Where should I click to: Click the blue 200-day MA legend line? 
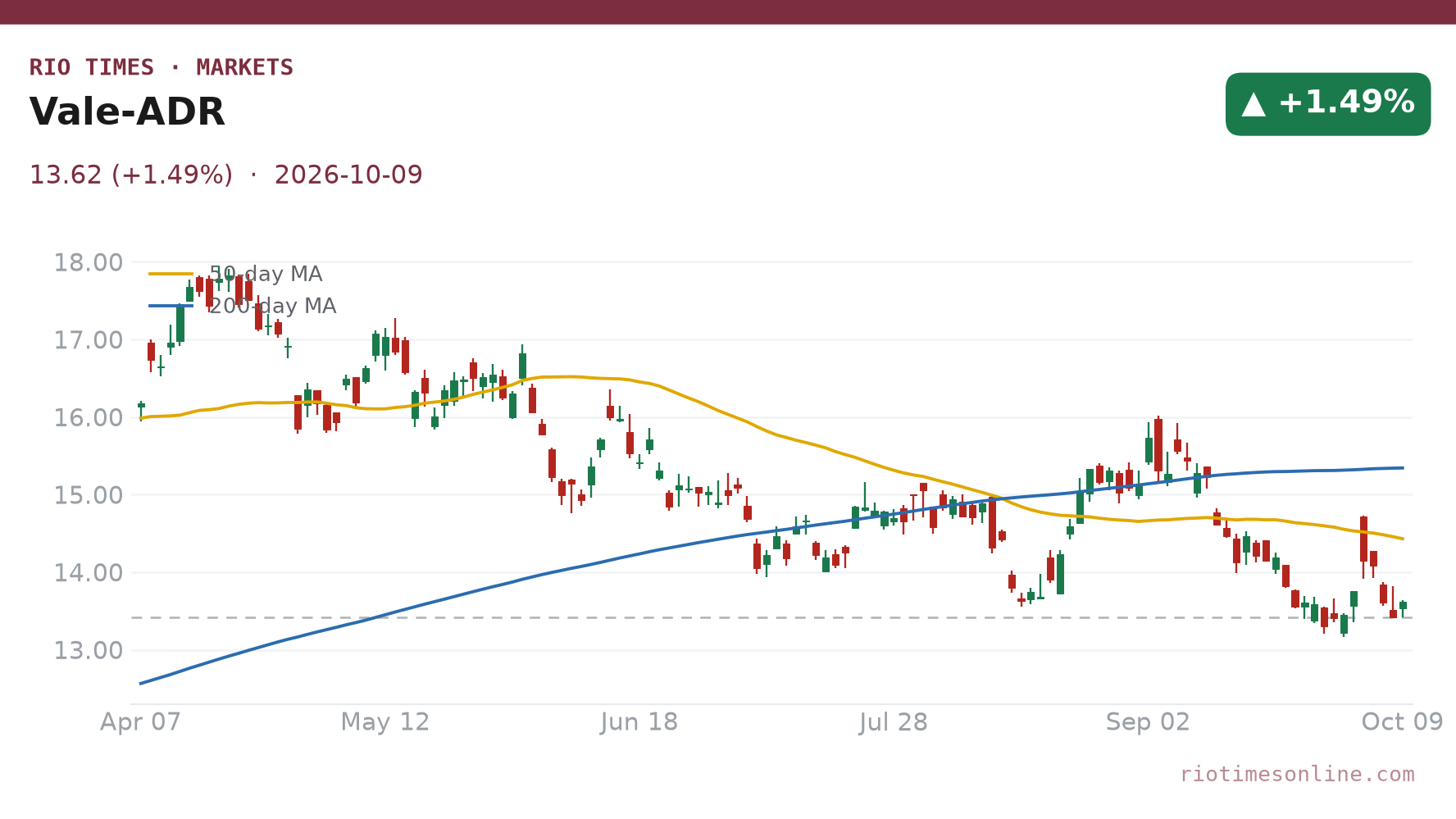(x=171, y=306)
